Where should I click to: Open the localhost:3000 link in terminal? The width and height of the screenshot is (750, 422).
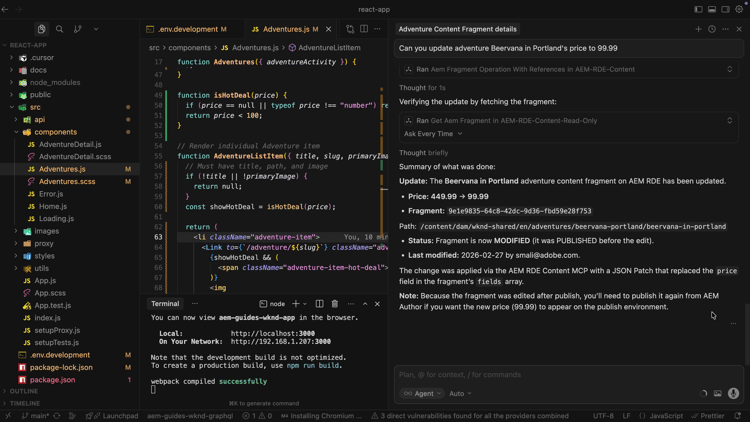(x=272, y=333)
